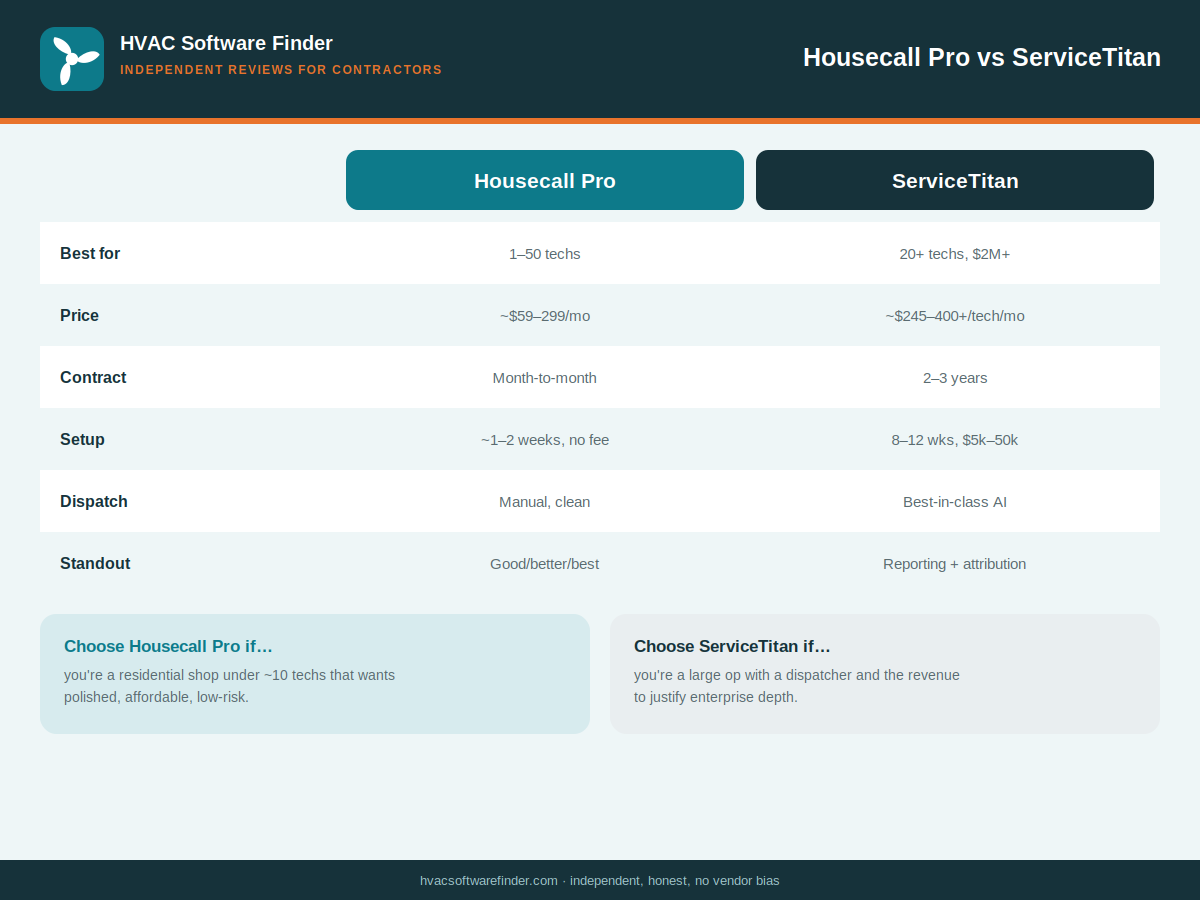Click the Contract row label

tap(93, 378)
